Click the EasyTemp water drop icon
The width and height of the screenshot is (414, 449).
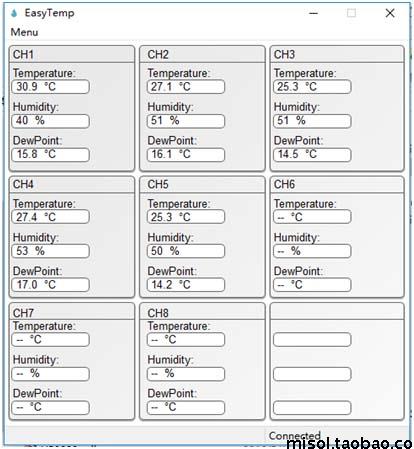[14, 13]
